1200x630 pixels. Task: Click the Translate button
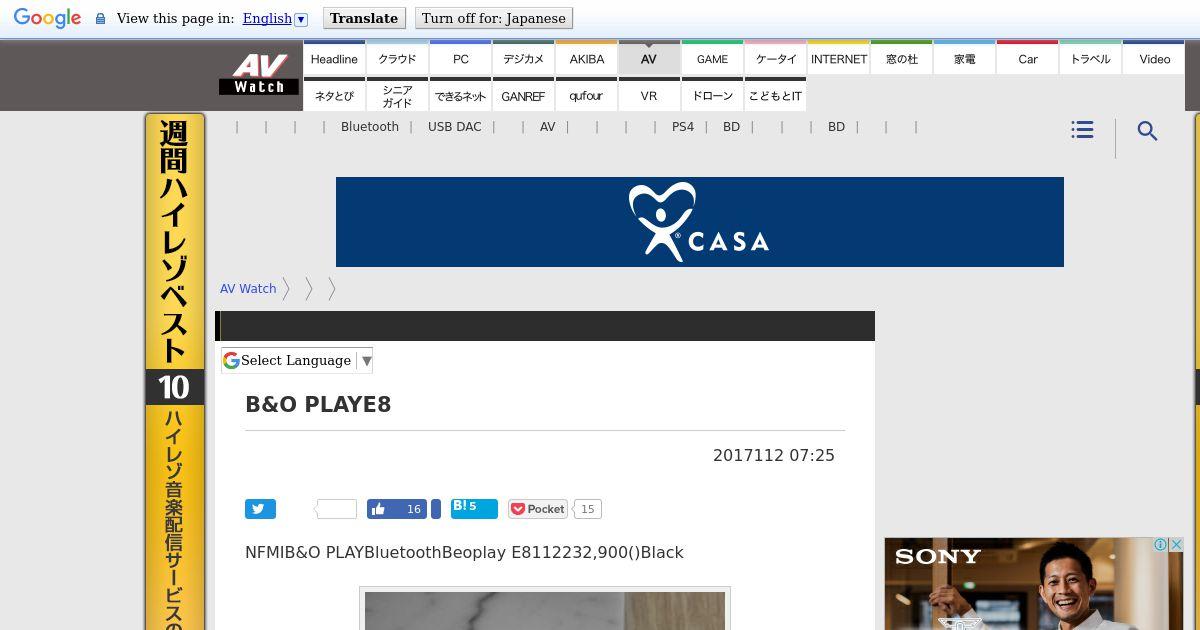tap(364, 18)
